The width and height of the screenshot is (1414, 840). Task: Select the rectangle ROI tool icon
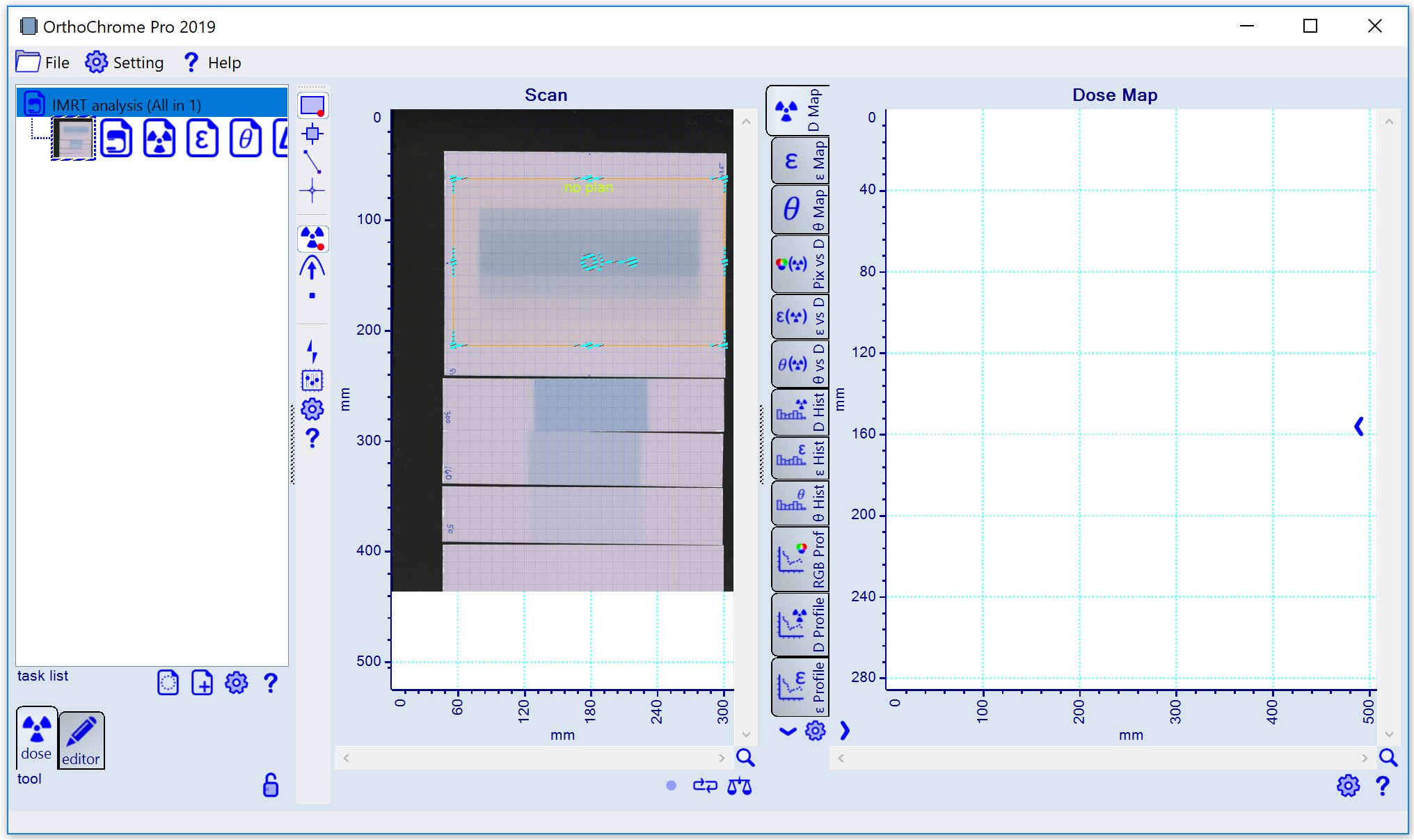point(312,105)
